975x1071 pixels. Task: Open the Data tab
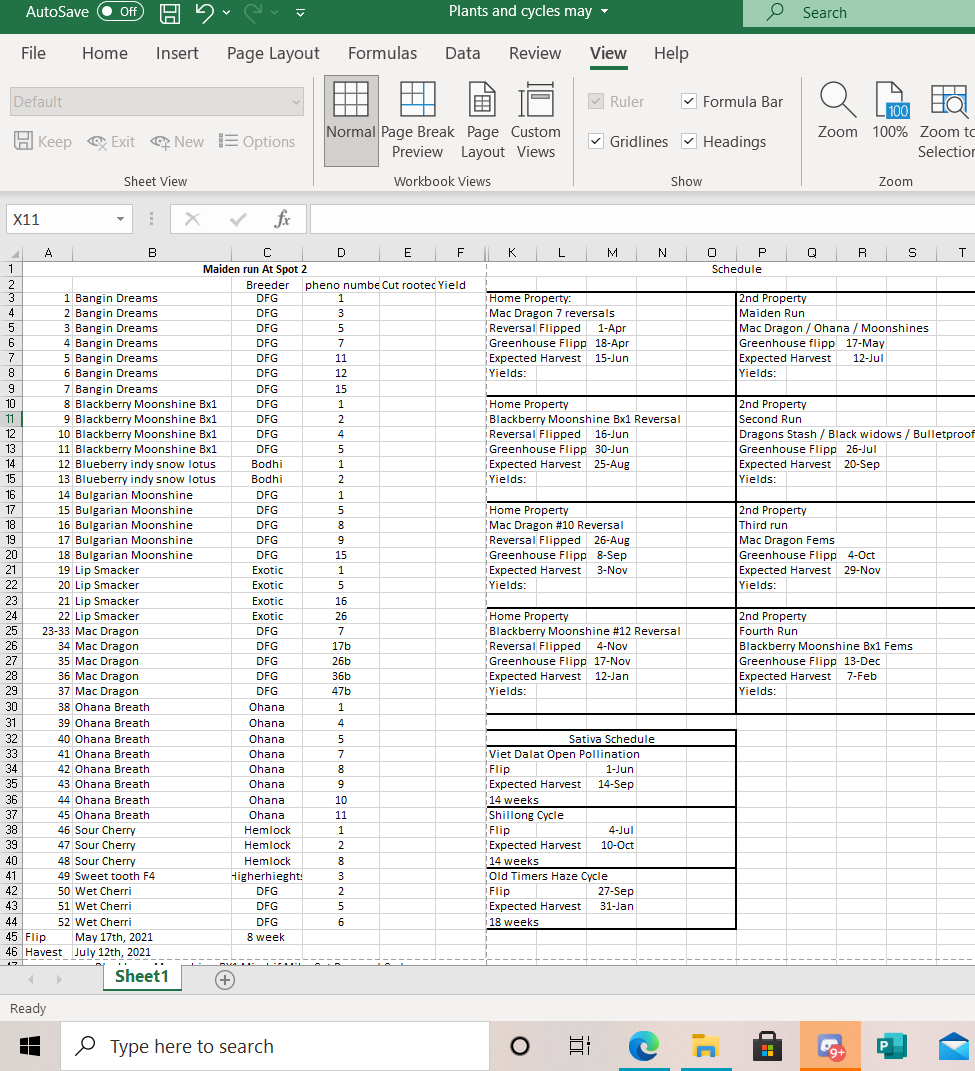(x=463, y=53)
